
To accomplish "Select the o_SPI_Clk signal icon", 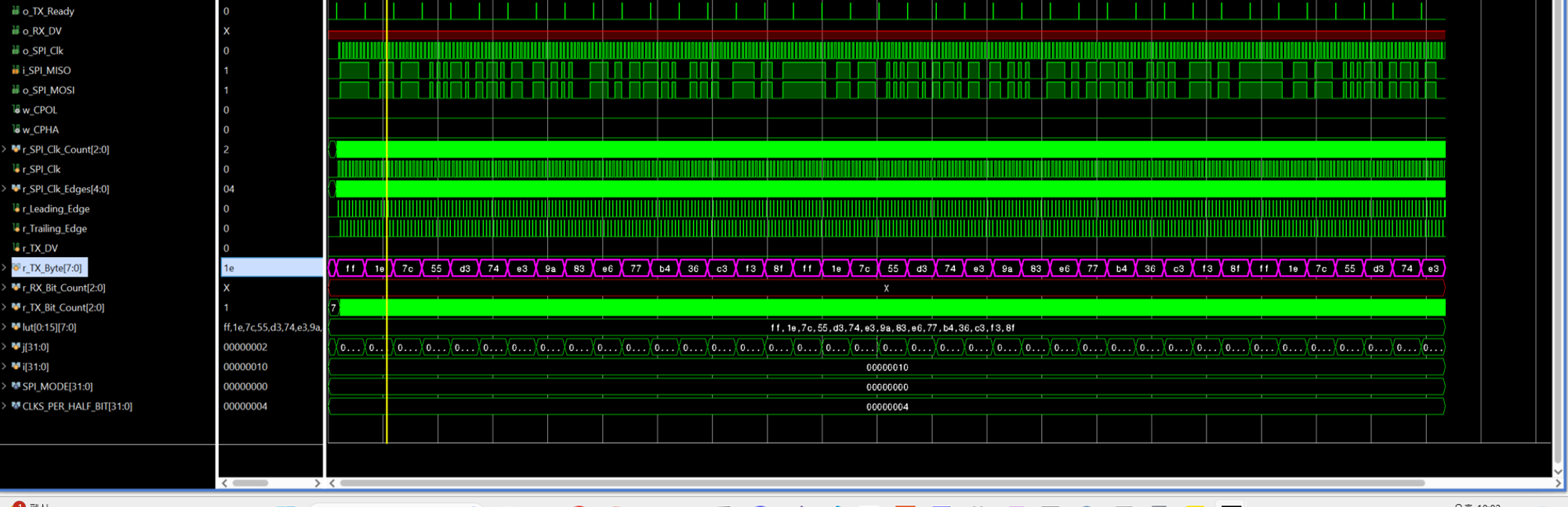I will point(16,50).
